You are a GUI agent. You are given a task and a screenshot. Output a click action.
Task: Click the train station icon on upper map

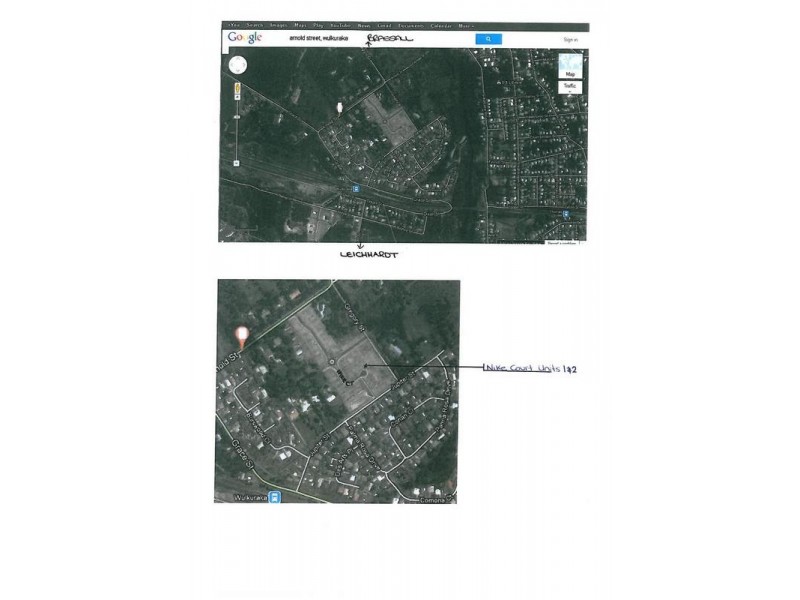[x=355, y=187]
